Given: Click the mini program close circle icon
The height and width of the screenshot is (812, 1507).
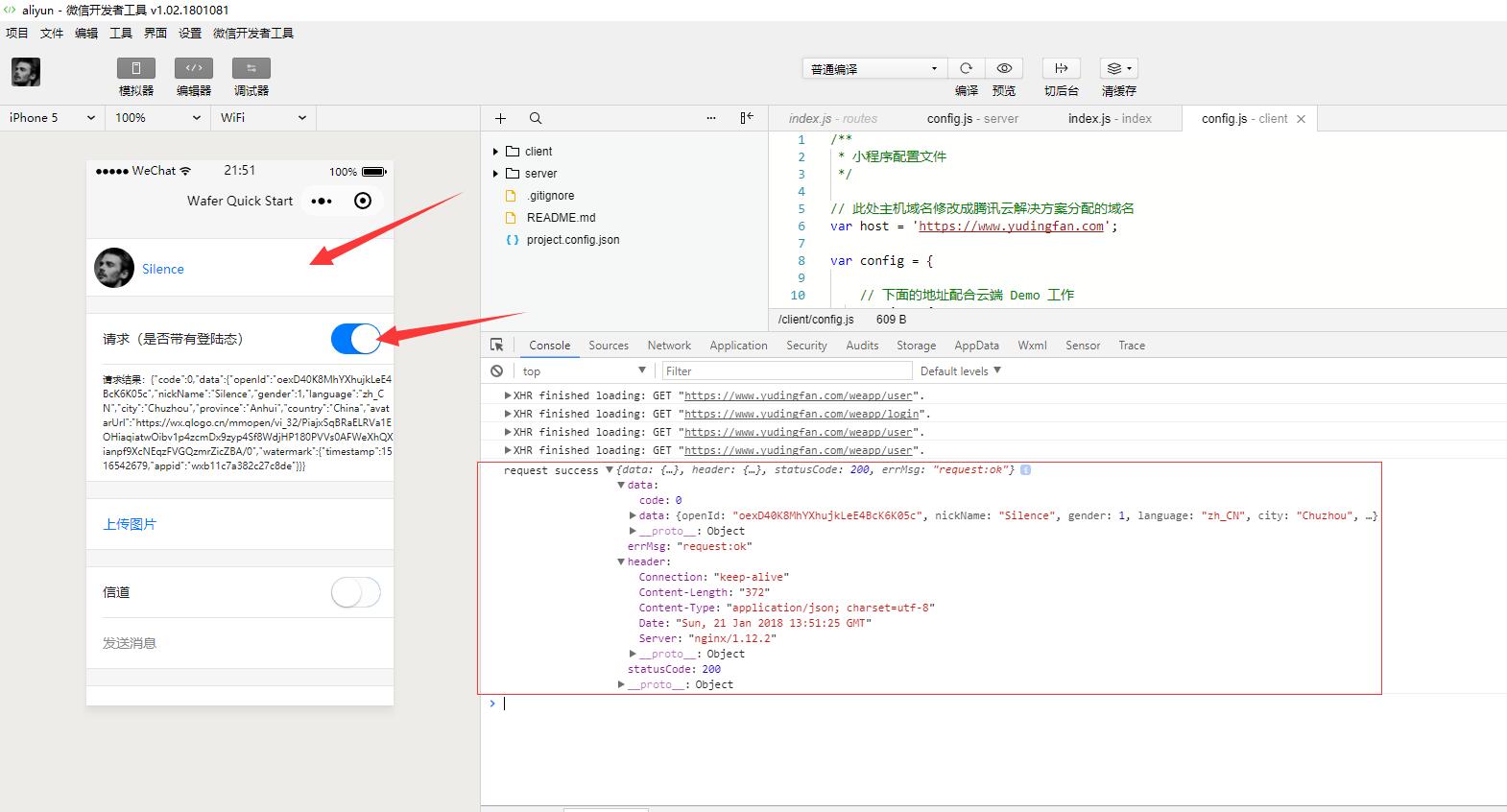Looking at the screenshot, I should (363, 201).
